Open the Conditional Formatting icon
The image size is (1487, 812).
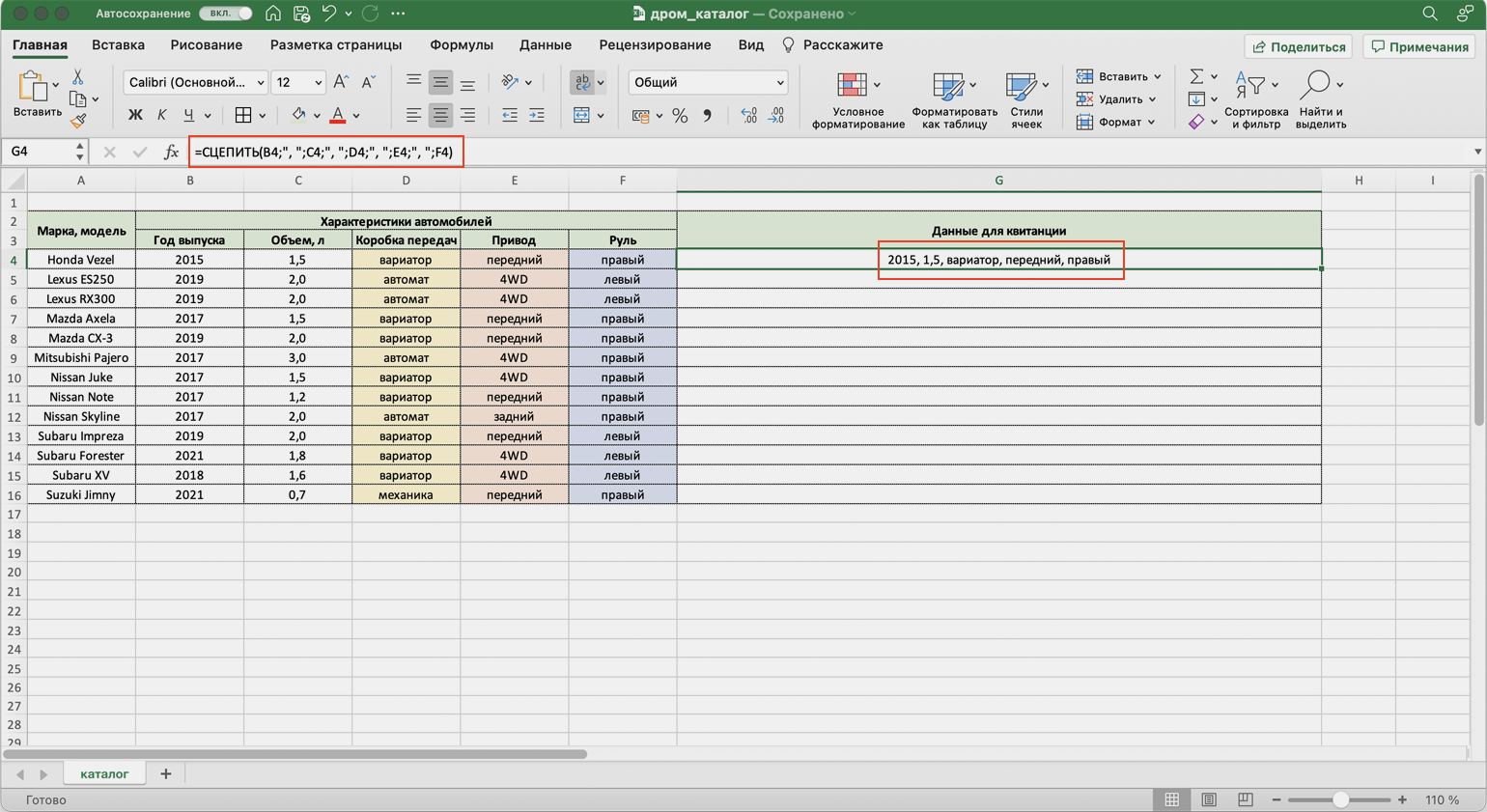pyautogui.click(x=852, y=86)
